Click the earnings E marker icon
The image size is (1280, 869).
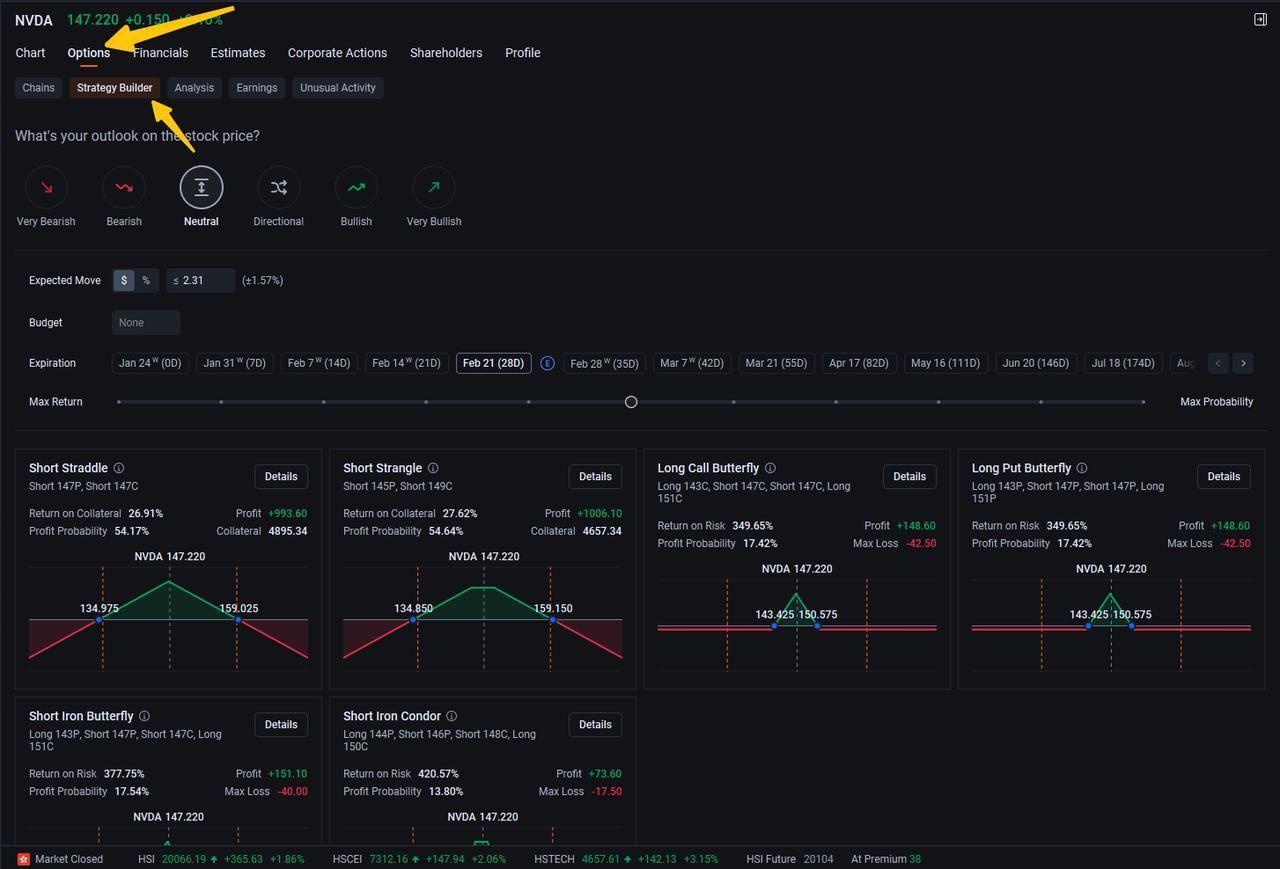(547, 363)
